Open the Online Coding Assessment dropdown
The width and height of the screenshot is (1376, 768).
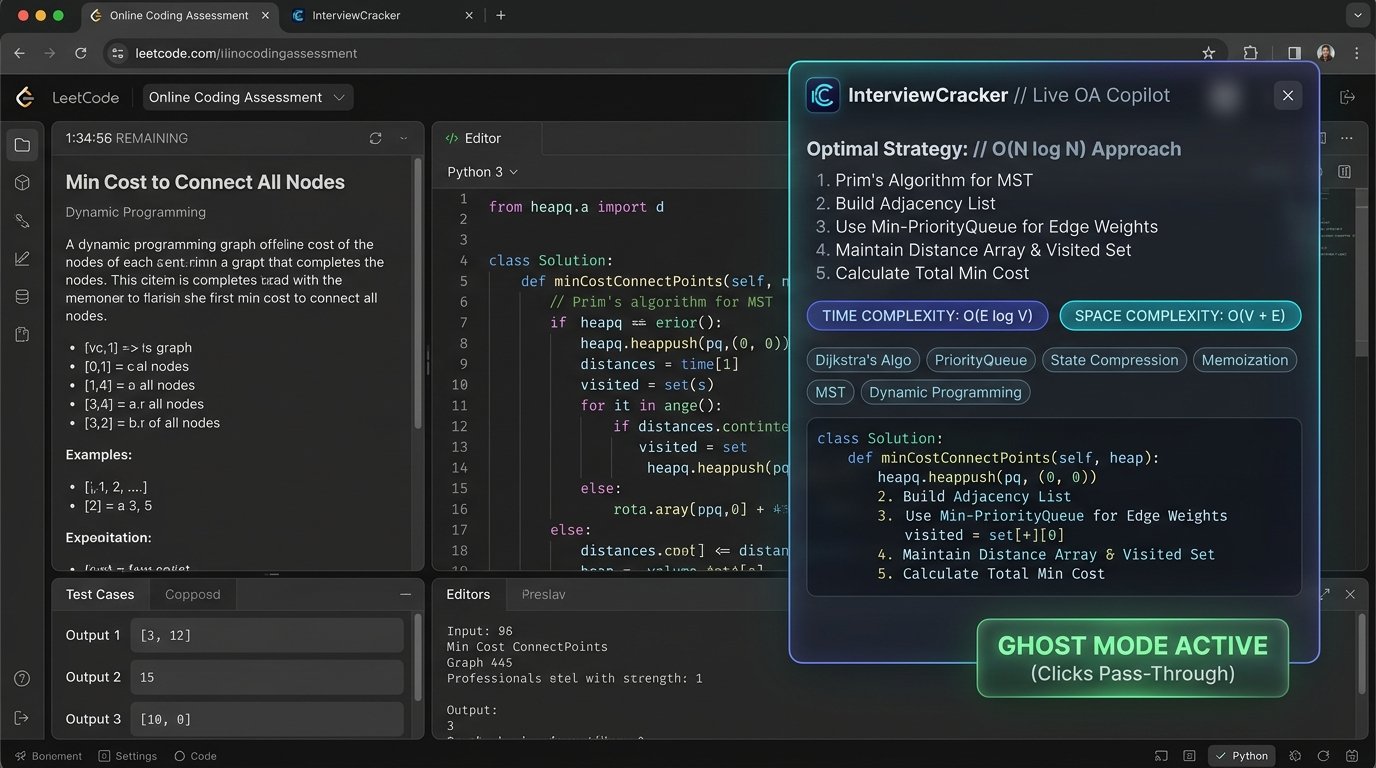point(247,97)
